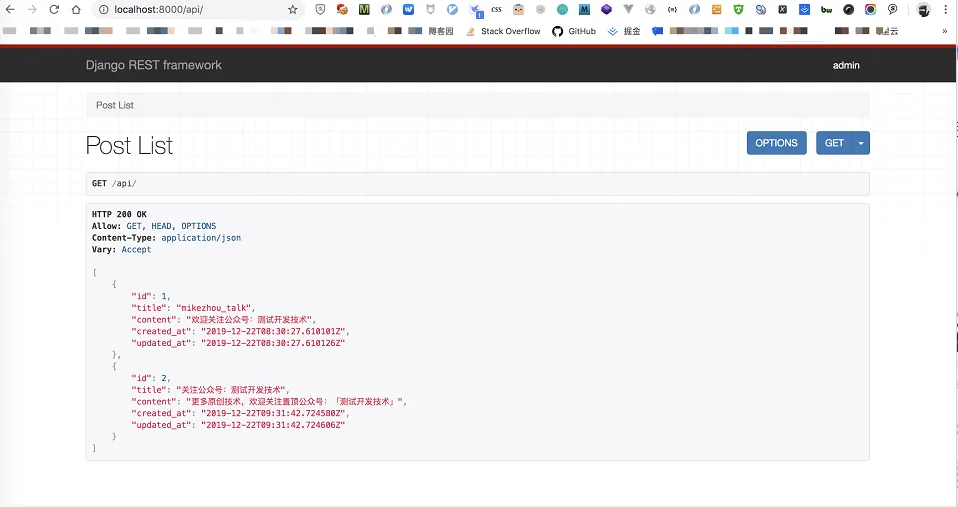Click the application/json content type value

click(201, 238)
